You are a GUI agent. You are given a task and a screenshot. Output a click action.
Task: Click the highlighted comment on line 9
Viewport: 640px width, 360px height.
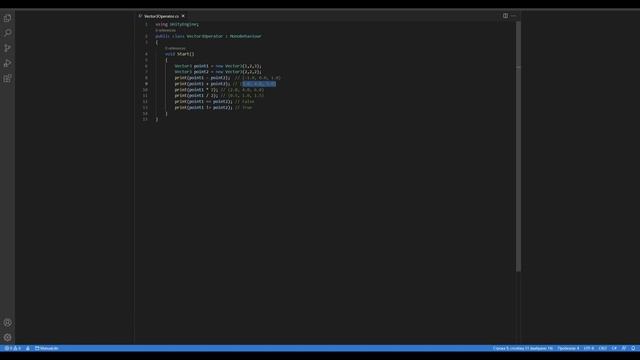pyautogui.click(x=259, y=84)
